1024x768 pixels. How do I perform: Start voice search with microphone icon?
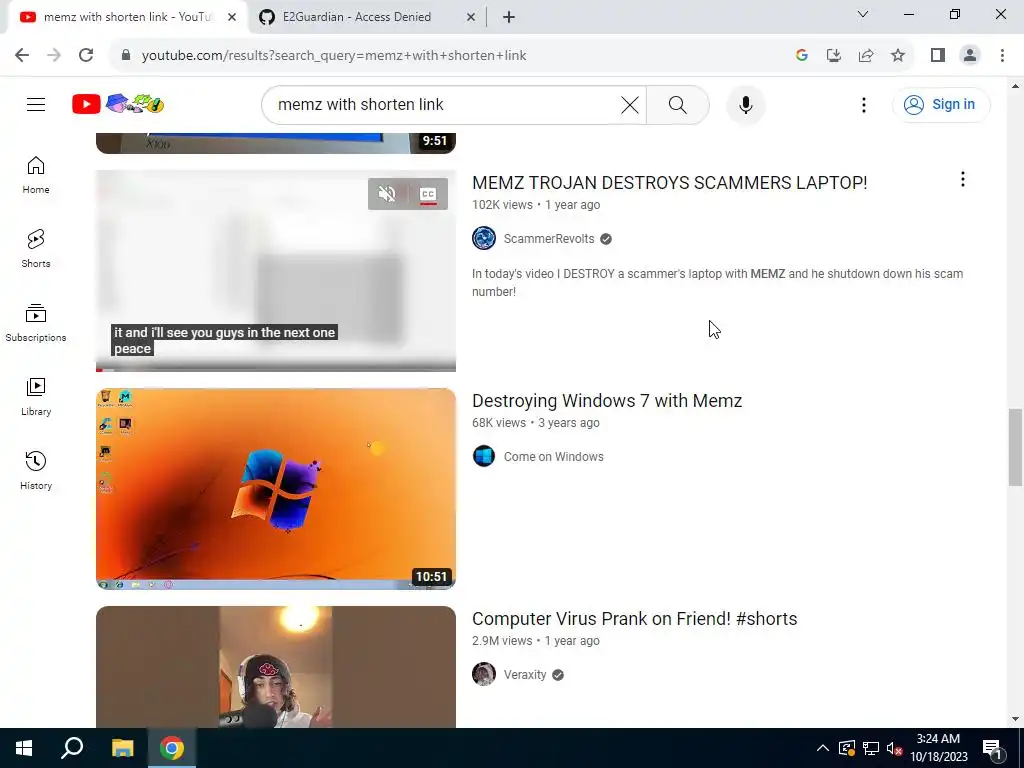745,104
